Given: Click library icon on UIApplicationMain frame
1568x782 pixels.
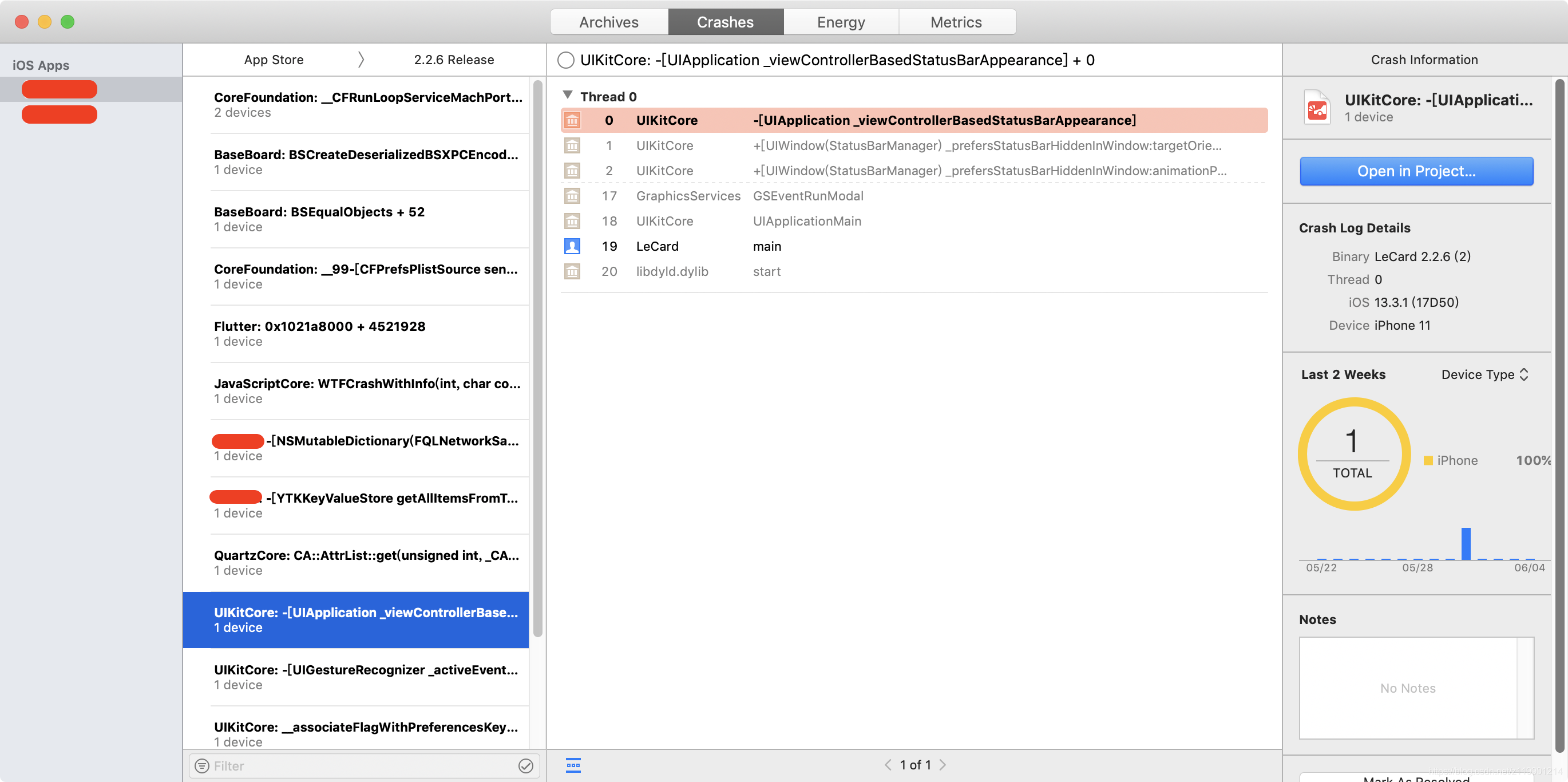Looking at the screenshot, I should (x=572, y=221).
